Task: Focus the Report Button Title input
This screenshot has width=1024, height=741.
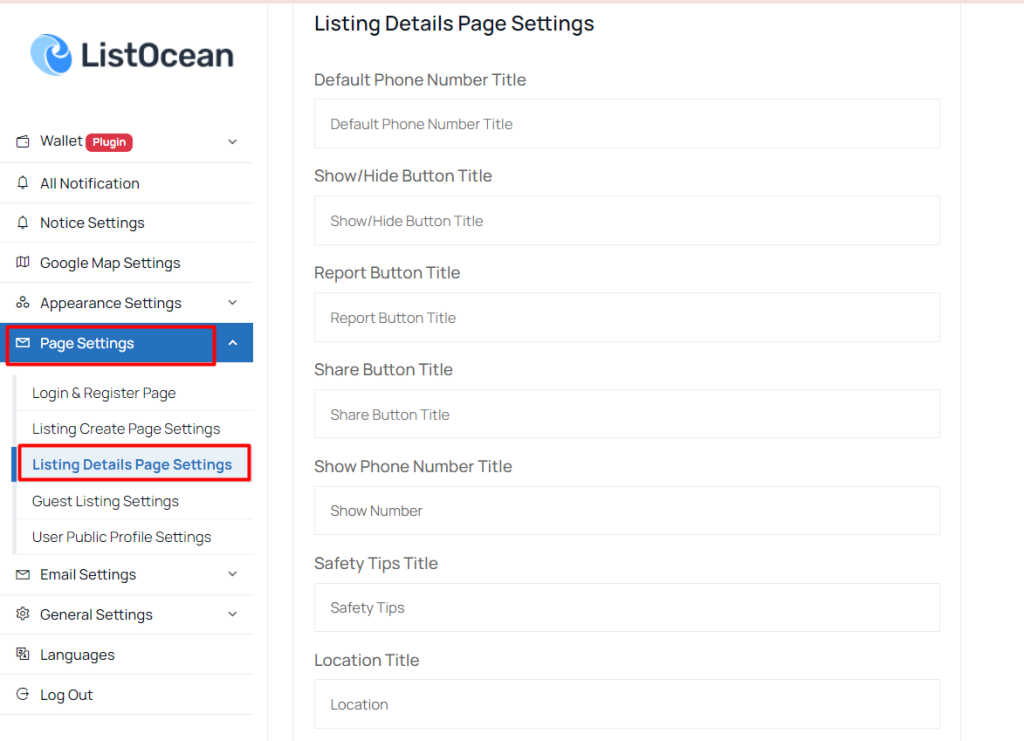Action: click(627, 317)
